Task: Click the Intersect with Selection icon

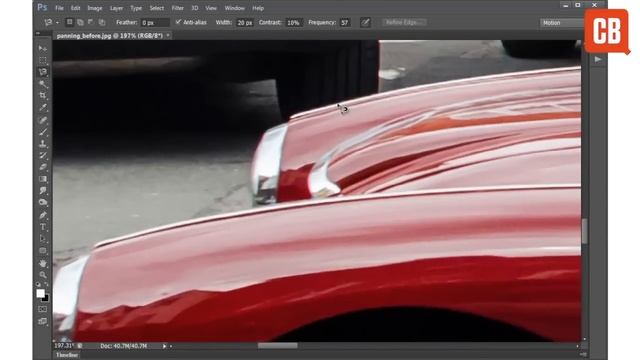Action: [x=102, y=22]
